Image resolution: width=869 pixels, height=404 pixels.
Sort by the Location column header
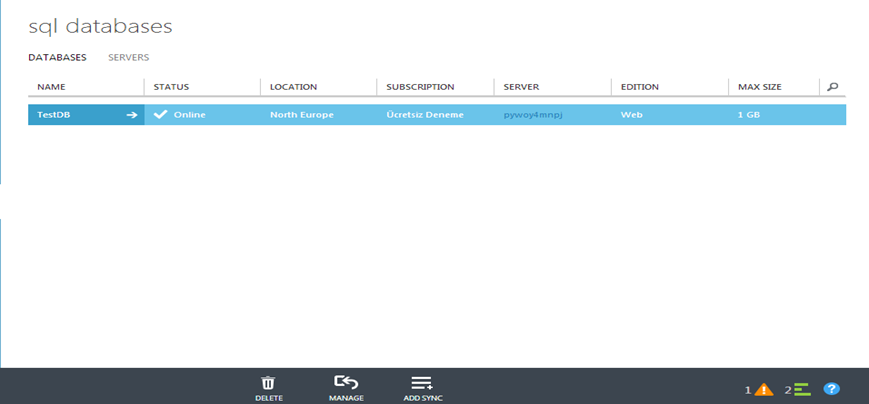coord(293,87)
